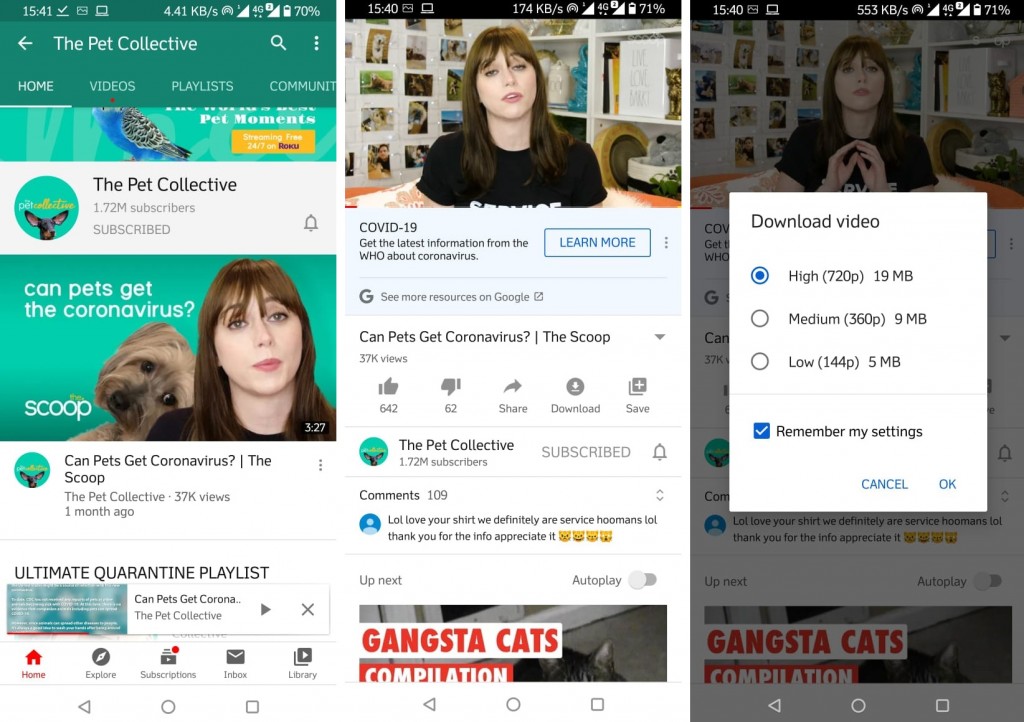Screen dimensions: 1024x722
Task: Switch to the PLAYLISTS tab
Action: (202, 86)
